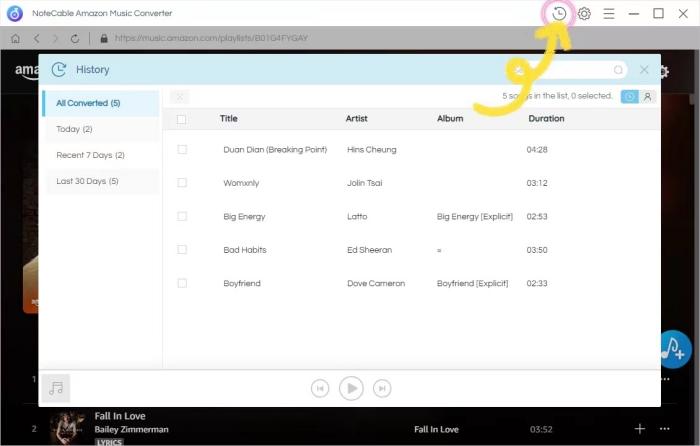Click the music note thumbnail in player
Viewport: 700px width, 446px height.
[56, 388]
